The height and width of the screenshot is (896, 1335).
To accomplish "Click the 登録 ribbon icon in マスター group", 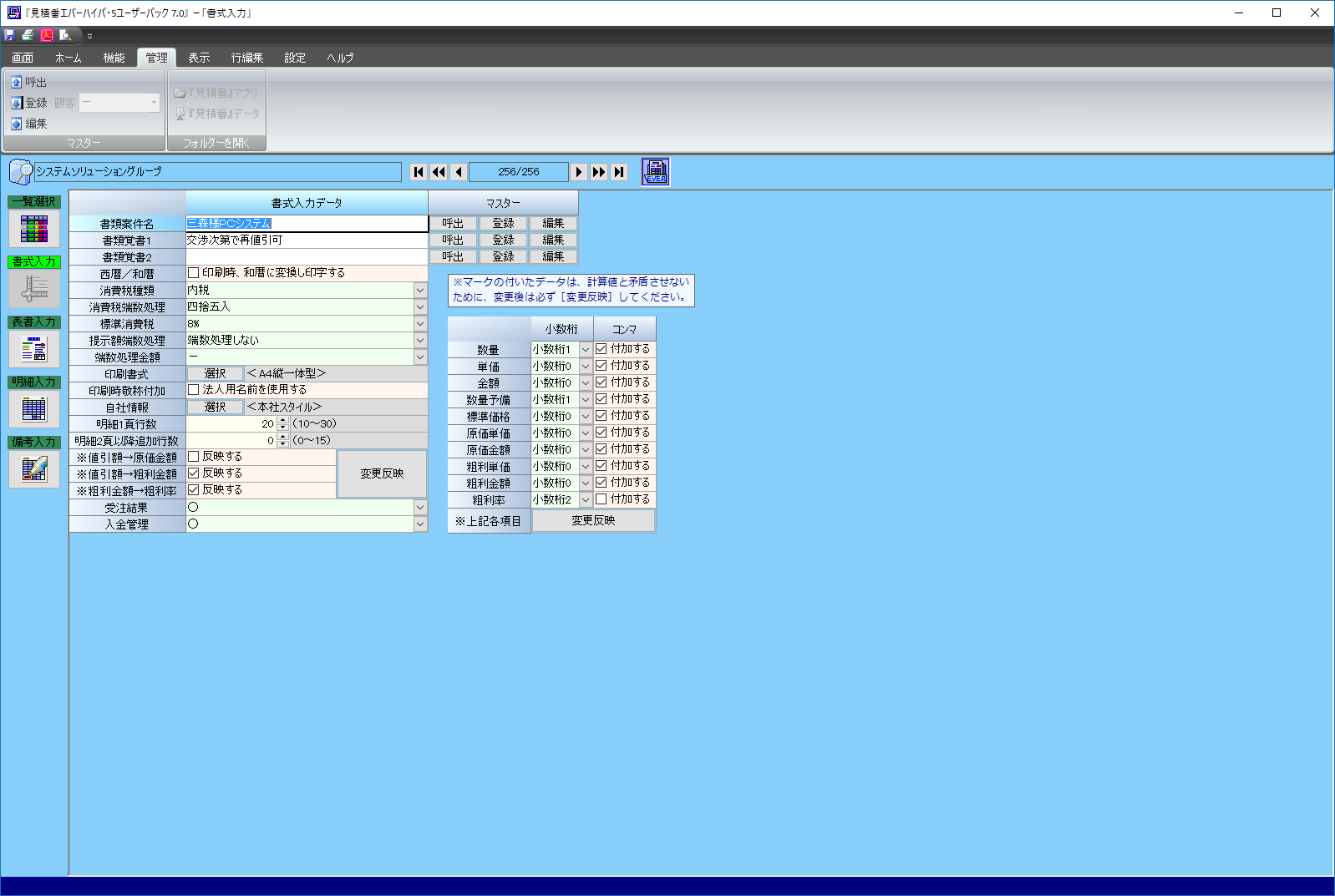I will click(x=17, y=103).
